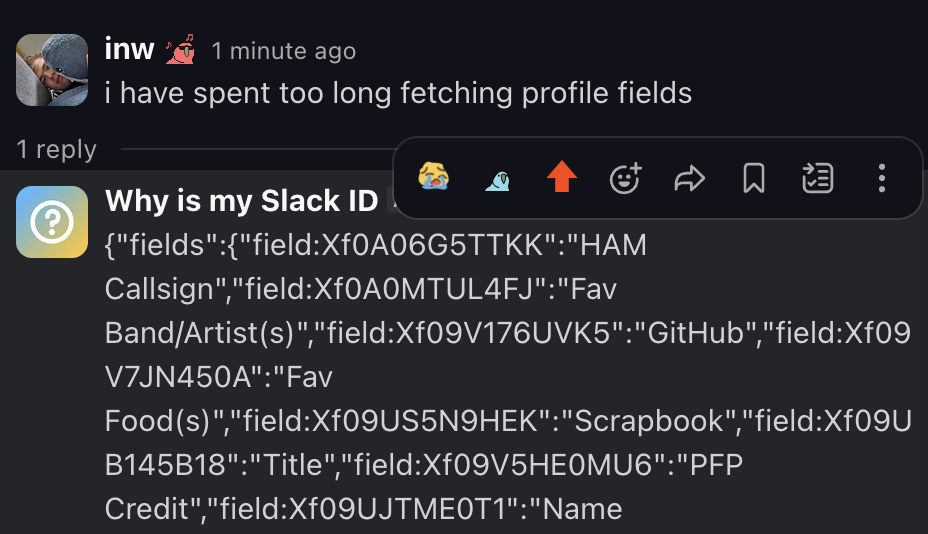Image resolution: width=928 pixels, height=534 pixels.
Task: Add message to a list via checklist icon
Action: (x=817, y=178)
